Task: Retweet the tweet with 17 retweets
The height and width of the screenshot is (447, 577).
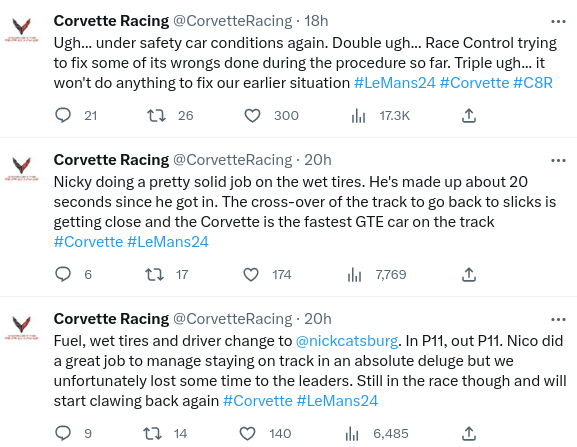Action: point(155,274)
